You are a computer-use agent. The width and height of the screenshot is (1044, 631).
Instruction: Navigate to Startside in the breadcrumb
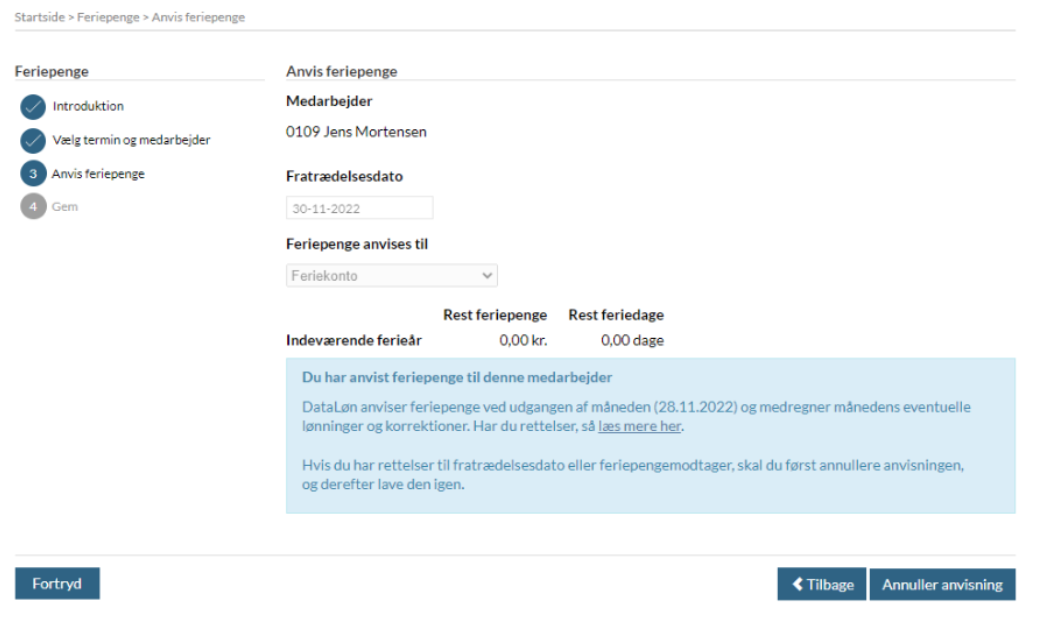tap(40, 18)
